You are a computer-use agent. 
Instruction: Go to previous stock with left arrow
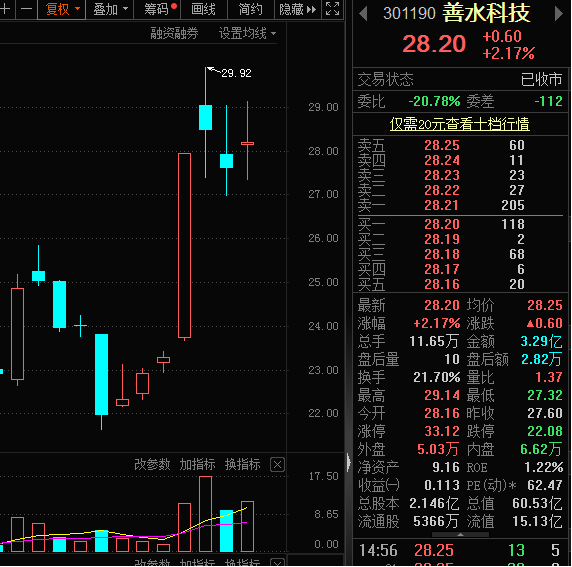(x=363, y=14)
